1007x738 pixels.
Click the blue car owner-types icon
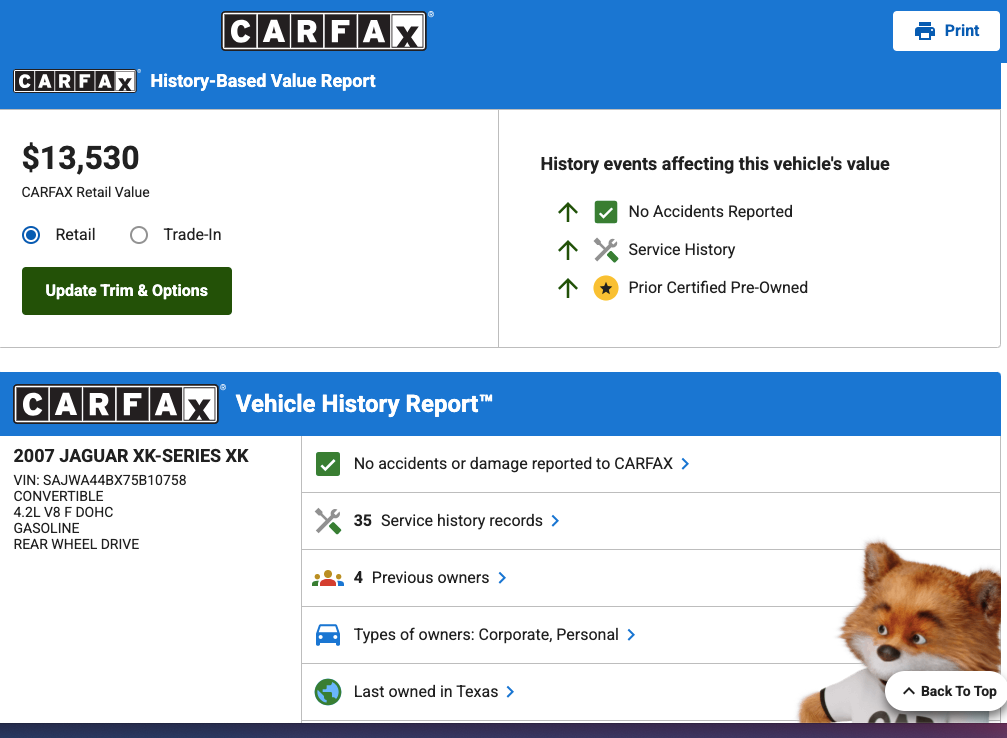[x=328, y=635]
